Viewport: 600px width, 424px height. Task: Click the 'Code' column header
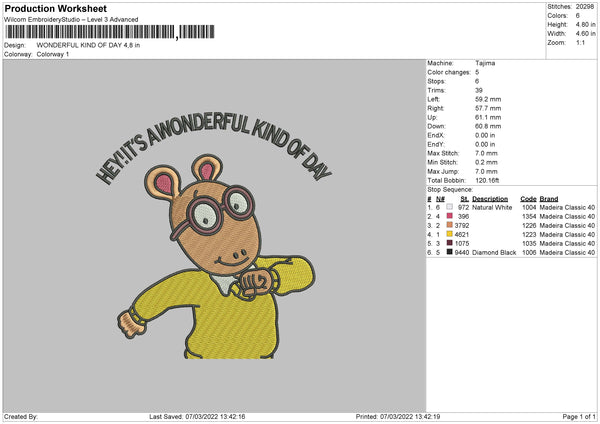click(528, 199)
